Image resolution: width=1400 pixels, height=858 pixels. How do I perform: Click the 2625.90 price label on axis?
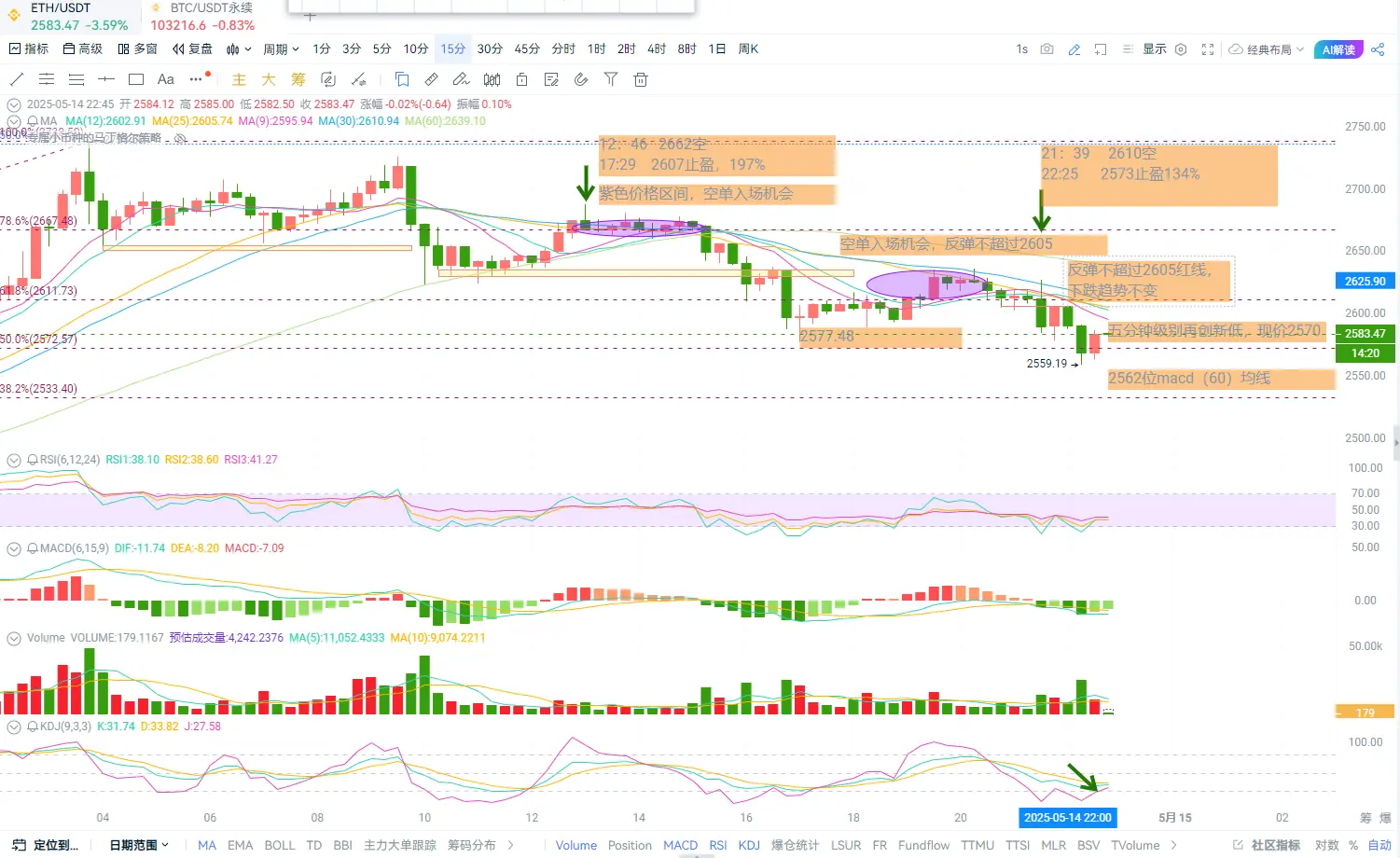(x=1365, y=281)
